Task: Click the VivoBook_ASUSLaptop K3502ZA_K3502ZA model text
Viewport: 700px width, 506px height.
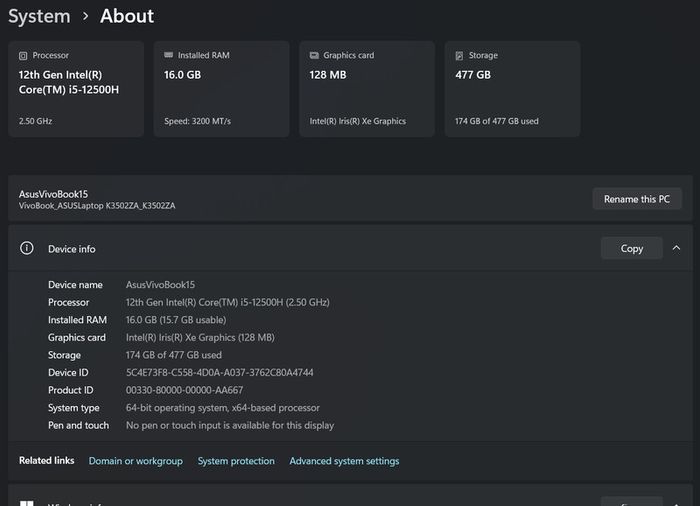Action: pos(97,206)
